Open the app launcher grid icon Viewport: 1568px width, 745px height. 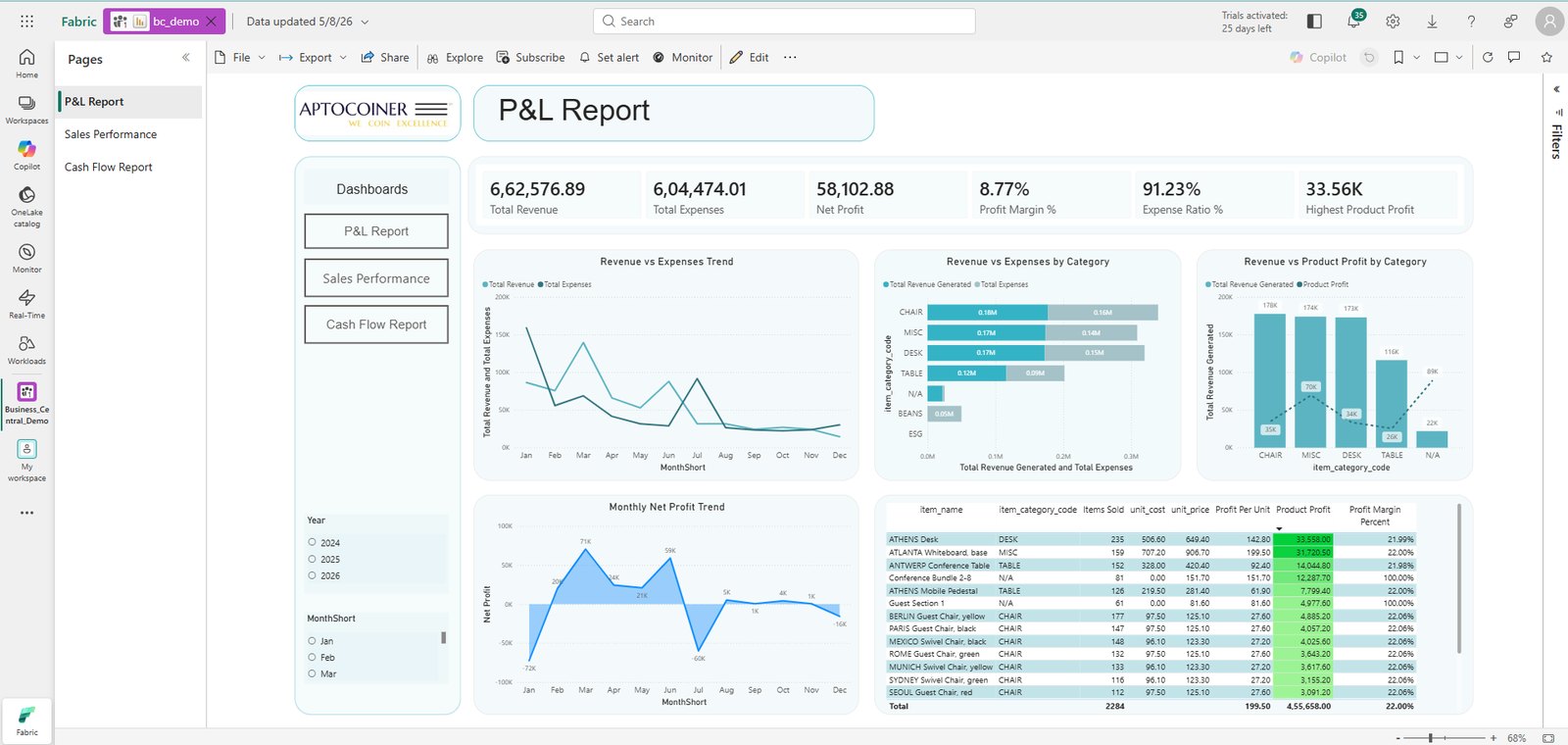click(x=26, y=21)
